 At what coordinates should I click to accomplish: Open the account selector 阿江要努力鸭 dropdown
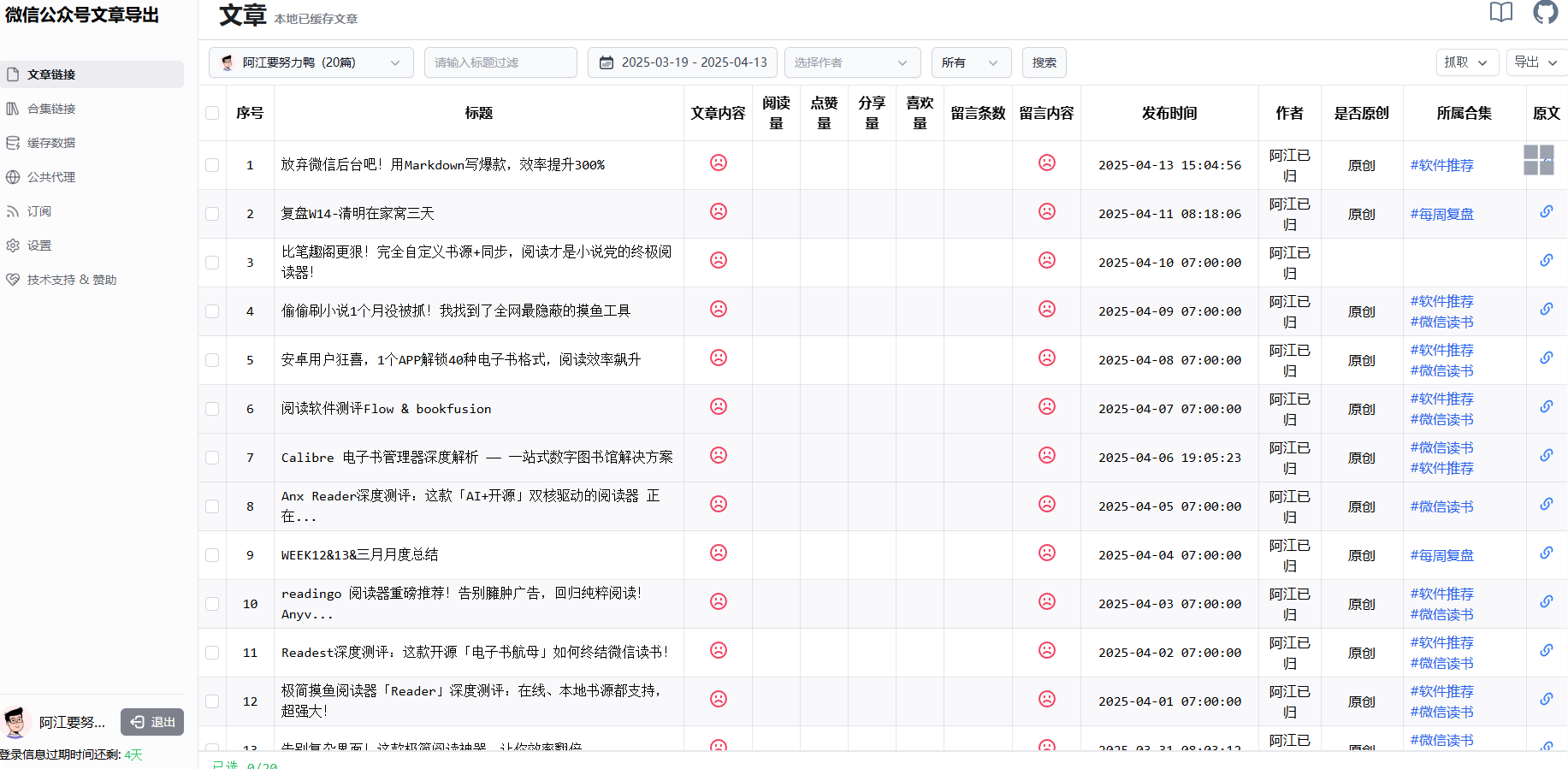(311, 62)
